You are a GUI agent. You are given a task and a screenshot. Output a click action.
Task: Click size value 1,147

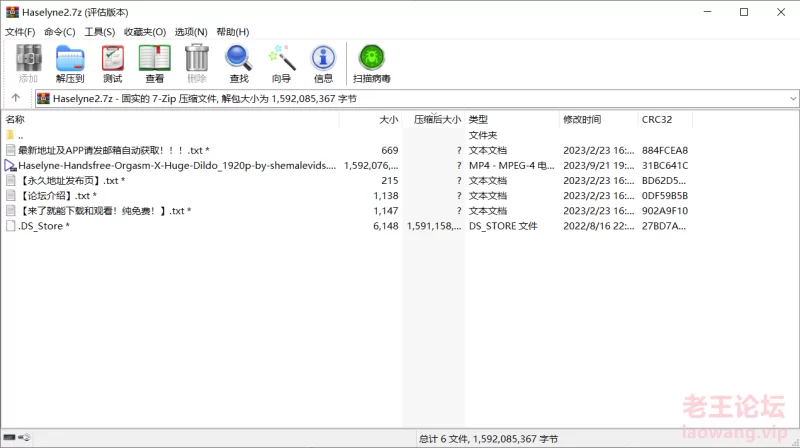(x=386, y=211)
